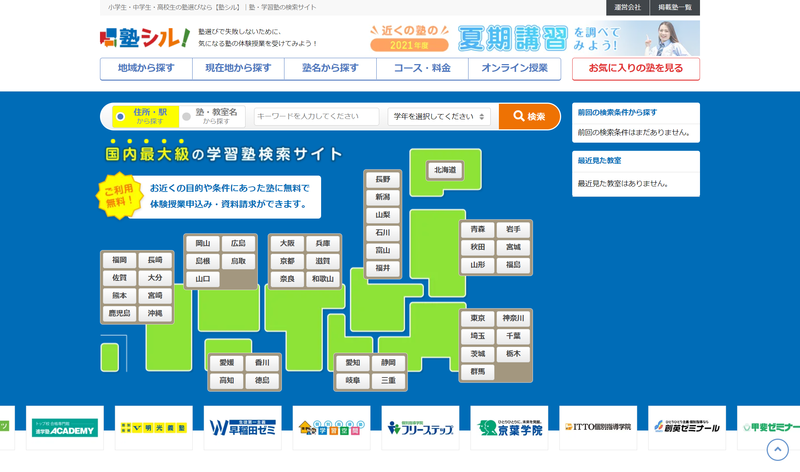The width and height of the screenshot is (800, 472).
Task: Select 宮城 prefecture button
Action: click(513, 247)
